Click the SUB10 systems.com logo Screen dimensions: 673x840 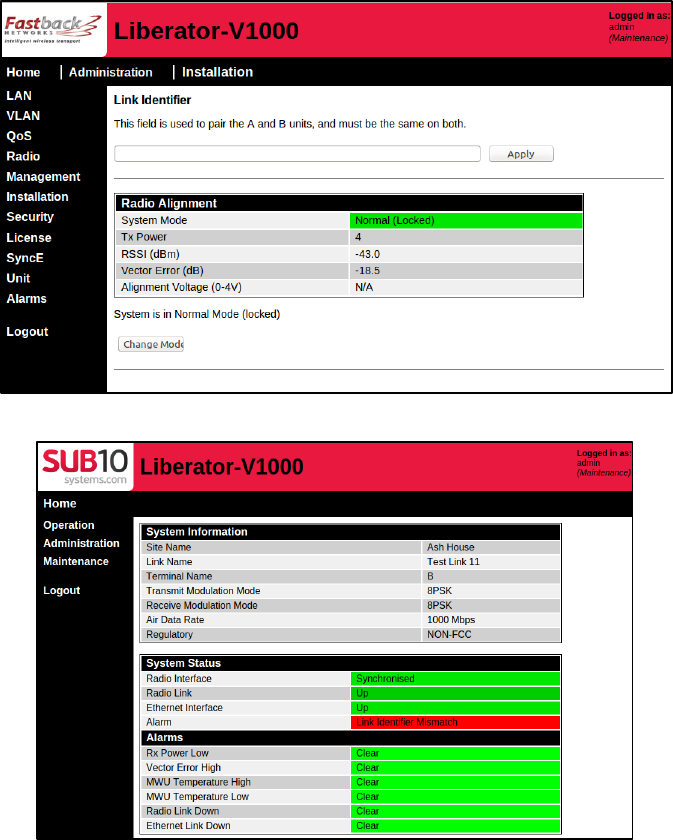[85, 467]
